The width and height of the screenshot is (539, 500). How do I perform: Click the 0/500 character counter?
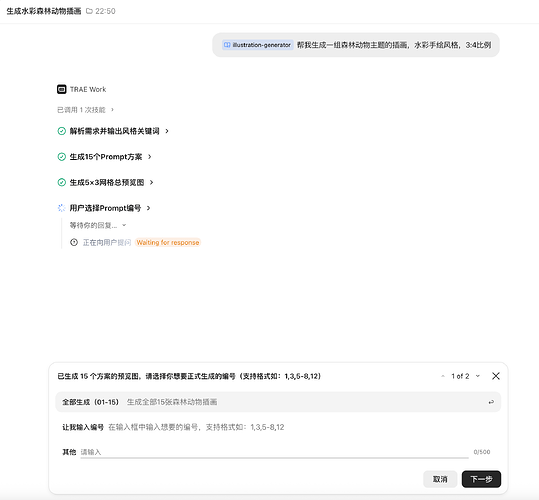[482, 452]
